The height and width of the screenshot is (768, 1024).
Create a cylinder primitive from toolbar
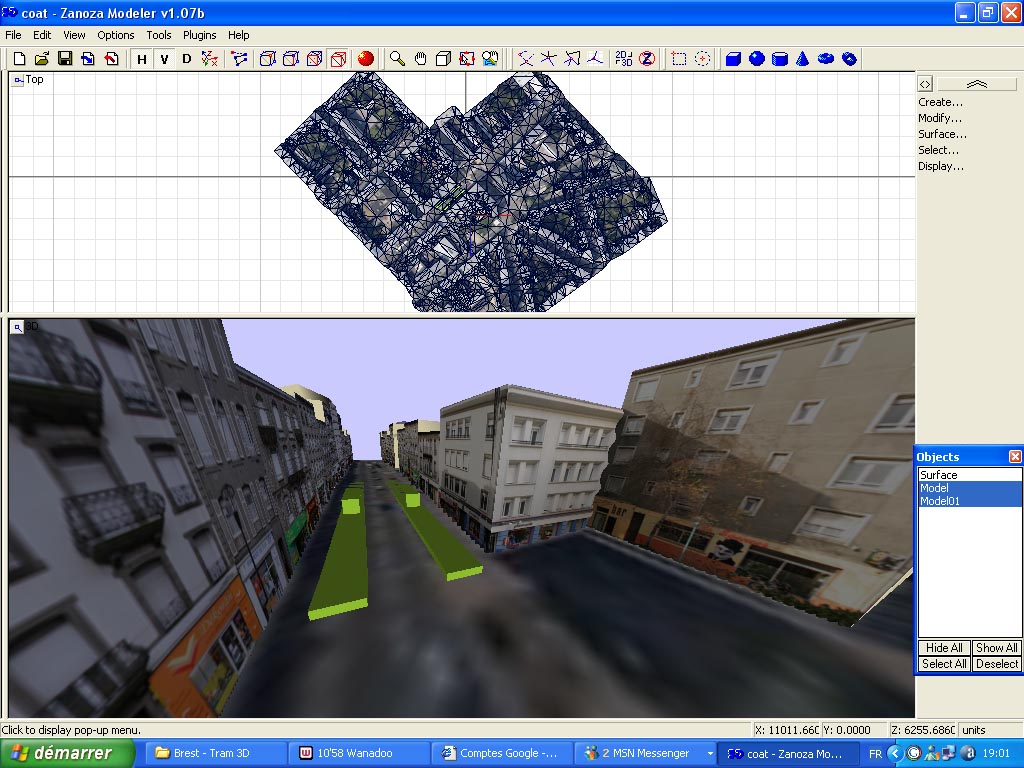tap(780, 59)
